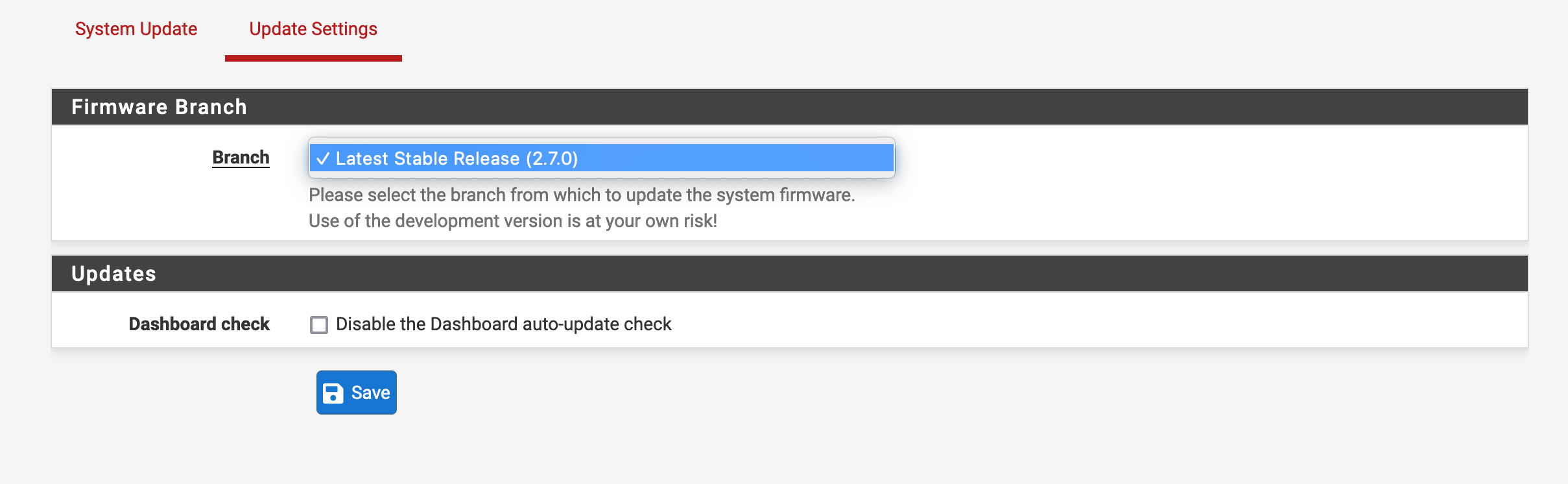Image resolution: width=1568 pixels, height=484 pixels.
Task: Click the development version risk warning text
Action: tap(512, 221)
